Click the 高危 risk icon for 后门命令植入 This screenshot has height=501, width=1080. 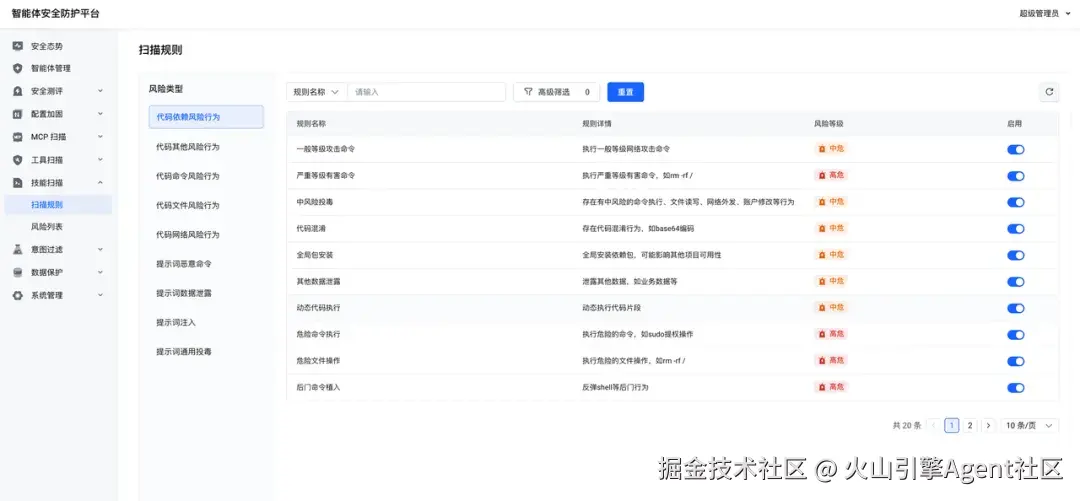click(x=821, y=387)
